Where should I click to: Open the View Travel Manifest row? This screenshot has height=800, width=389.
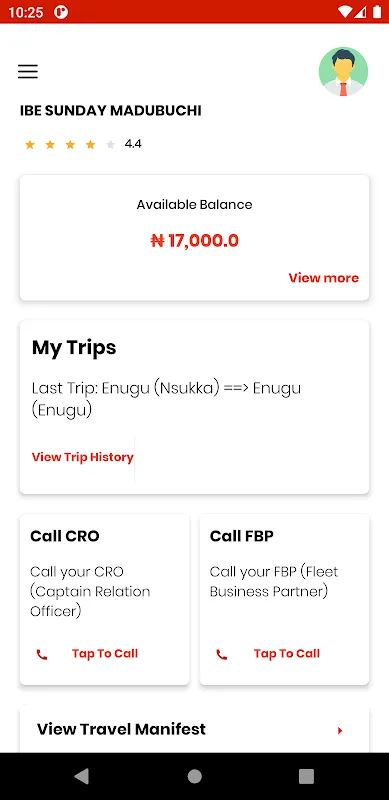(x=194, y=729)
